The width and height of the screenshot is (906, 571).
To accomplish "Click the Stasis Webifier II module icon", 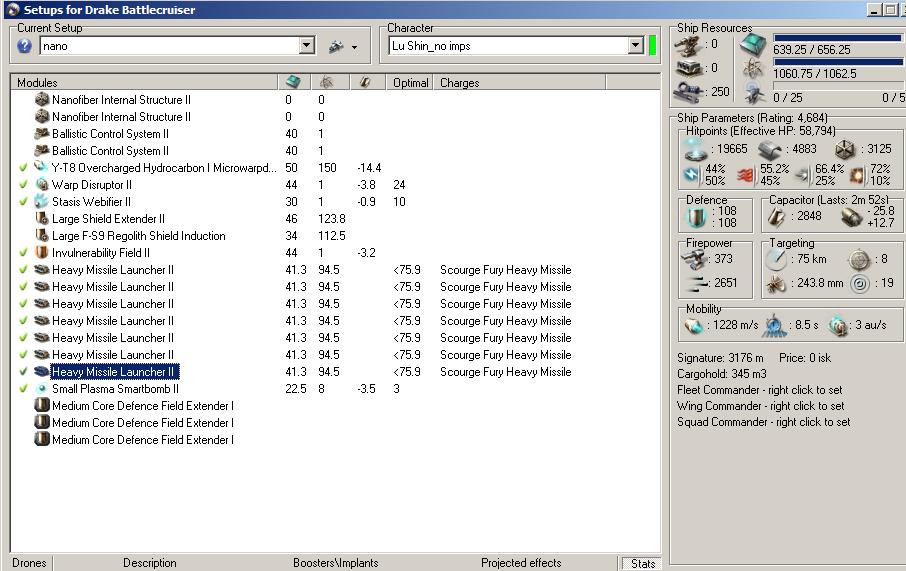I will coord(42,202).
